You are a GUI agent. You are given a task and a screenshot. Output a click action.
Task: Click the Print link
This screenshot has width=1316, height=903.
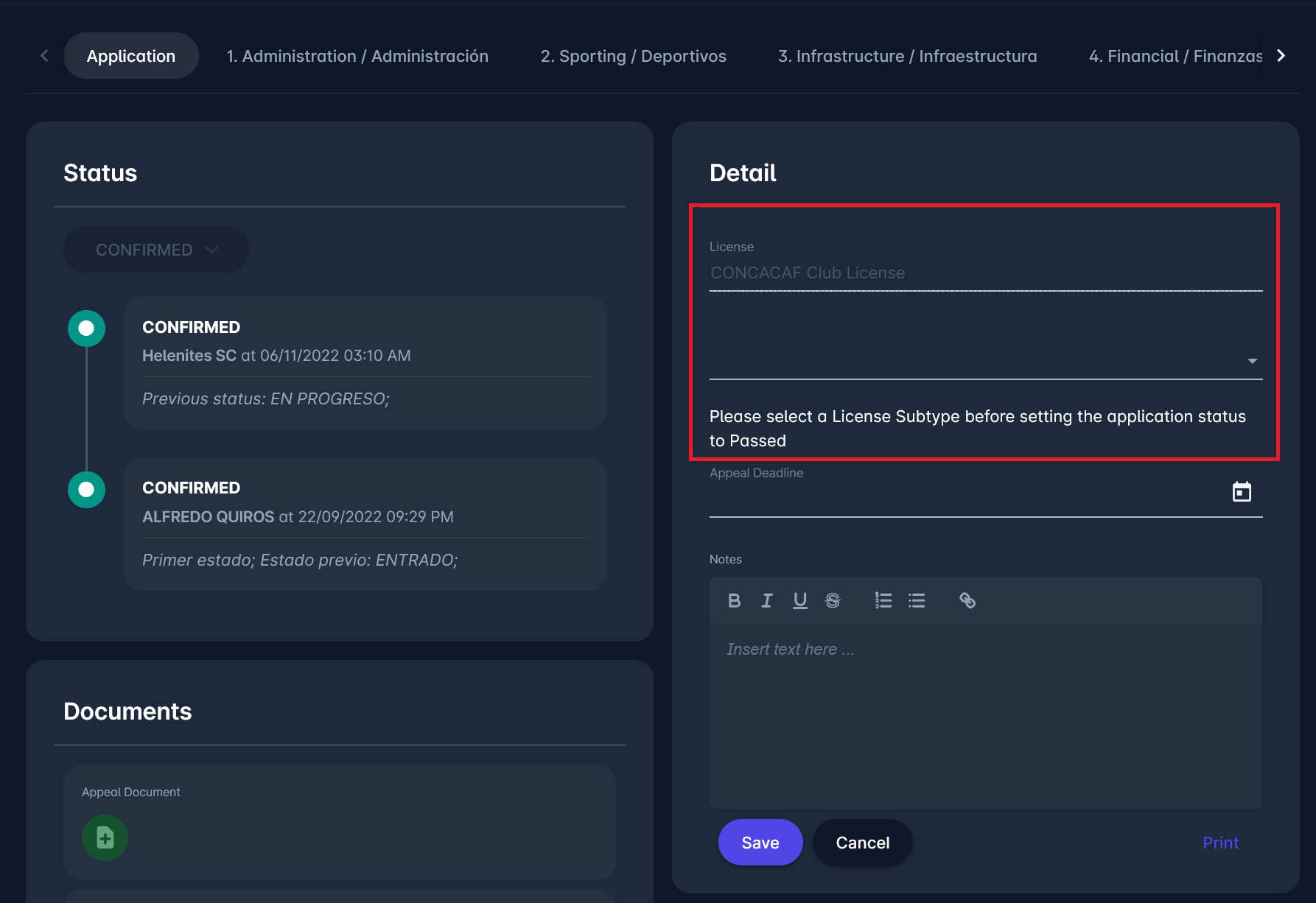1220,843
